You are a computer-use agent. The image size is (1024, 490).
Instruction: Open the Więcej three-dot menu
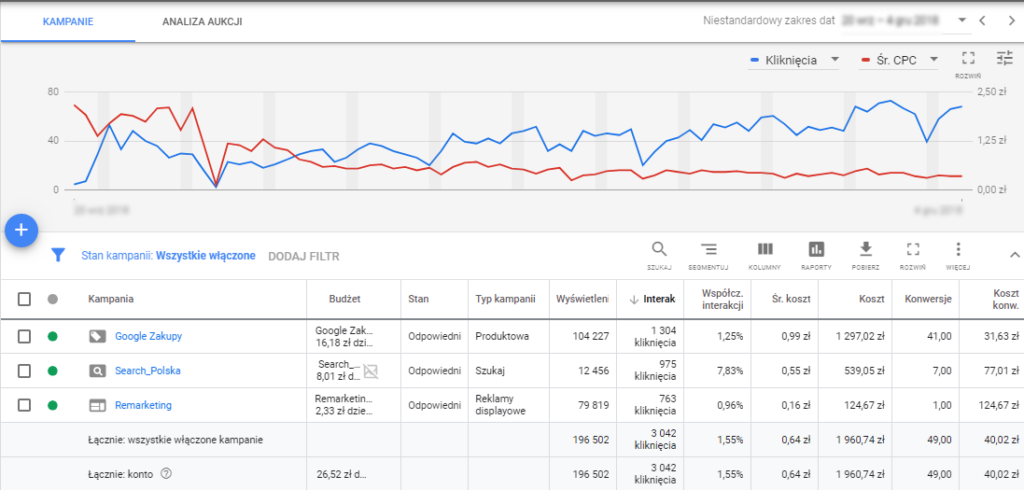pos(958,255)
